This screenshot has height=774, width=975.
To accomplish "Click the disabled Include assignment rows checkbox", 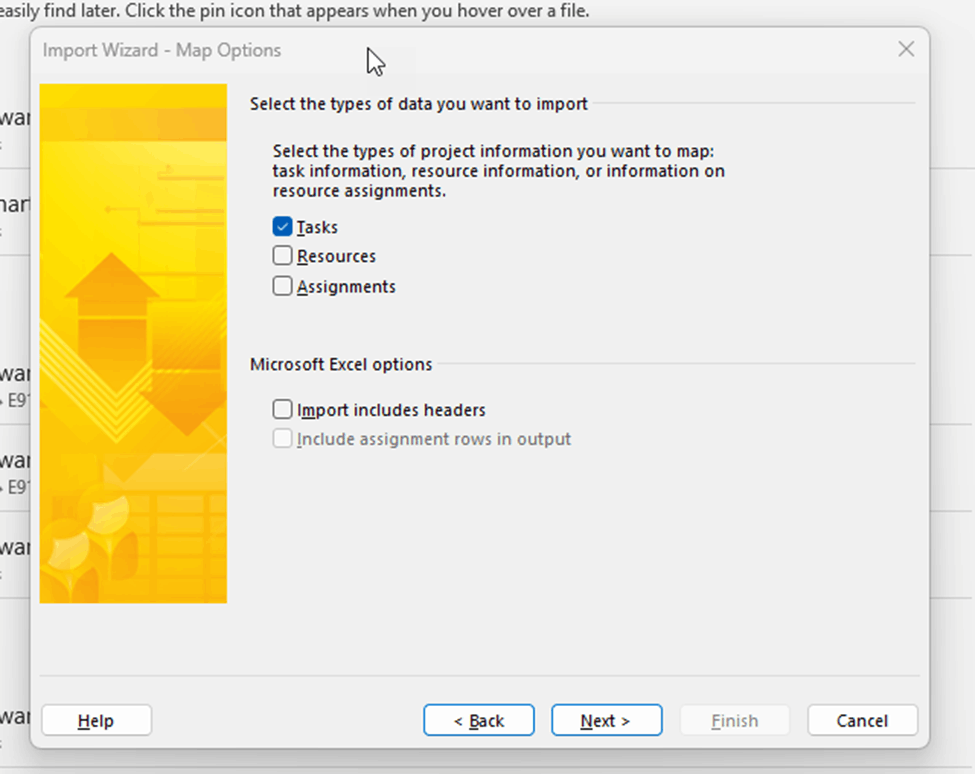I will (282, 438).
